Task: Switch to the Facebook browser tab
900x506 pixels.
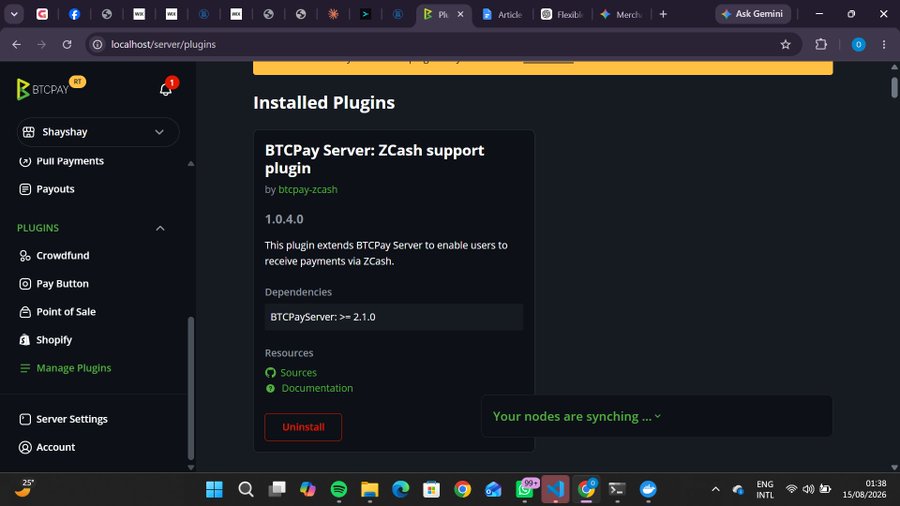Action: tap(74, 14)
